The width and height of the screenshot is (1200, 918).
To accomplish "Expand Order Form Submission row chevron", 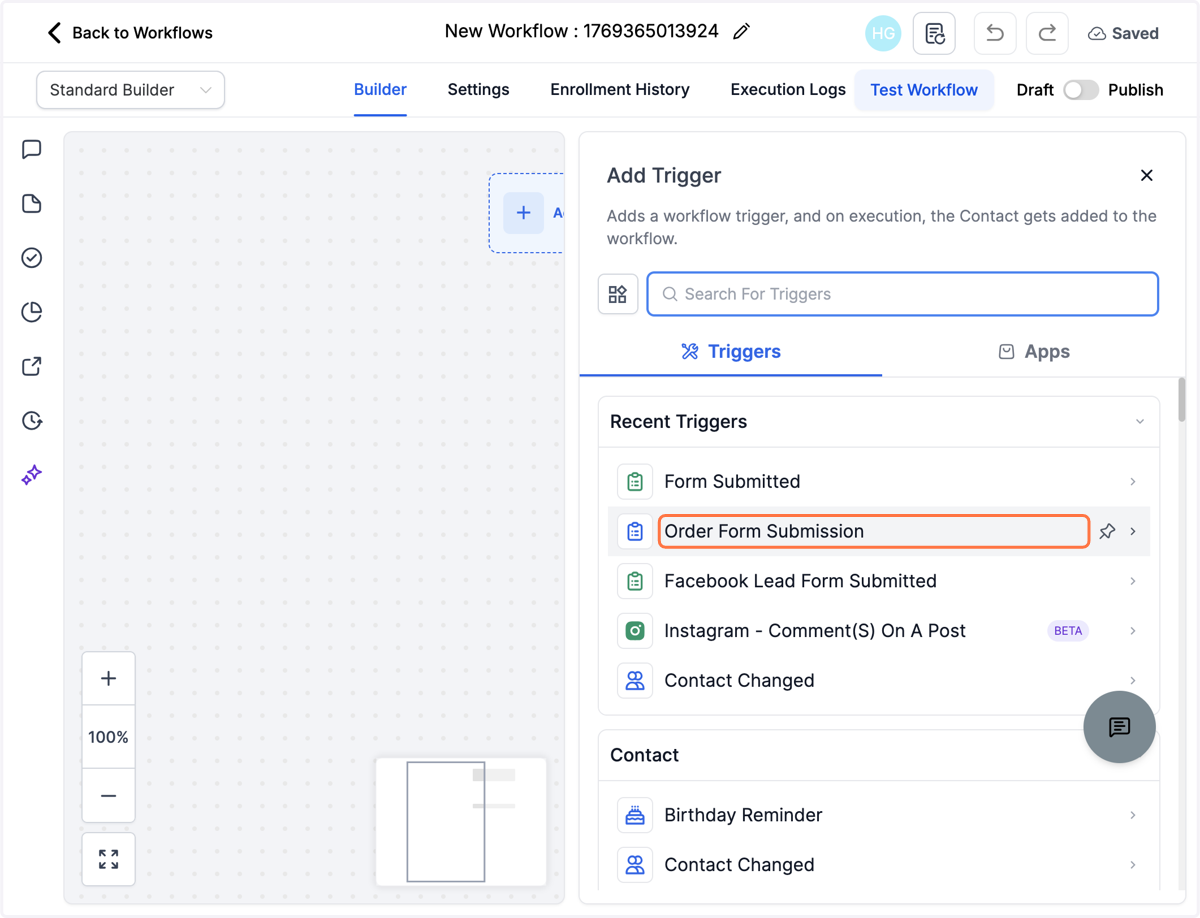I will 1133,531.
